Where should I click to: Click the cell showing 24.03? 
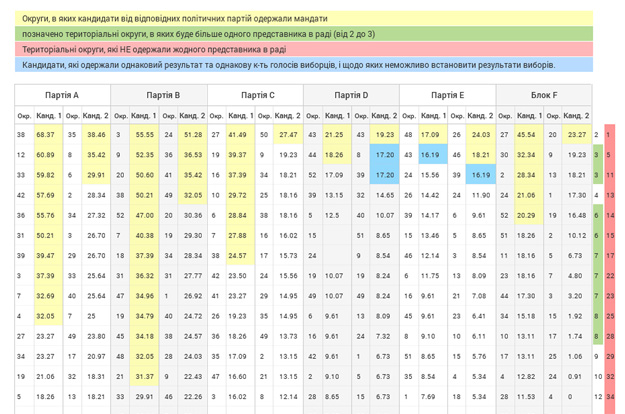pyautogui.click(x=481, y=134)
